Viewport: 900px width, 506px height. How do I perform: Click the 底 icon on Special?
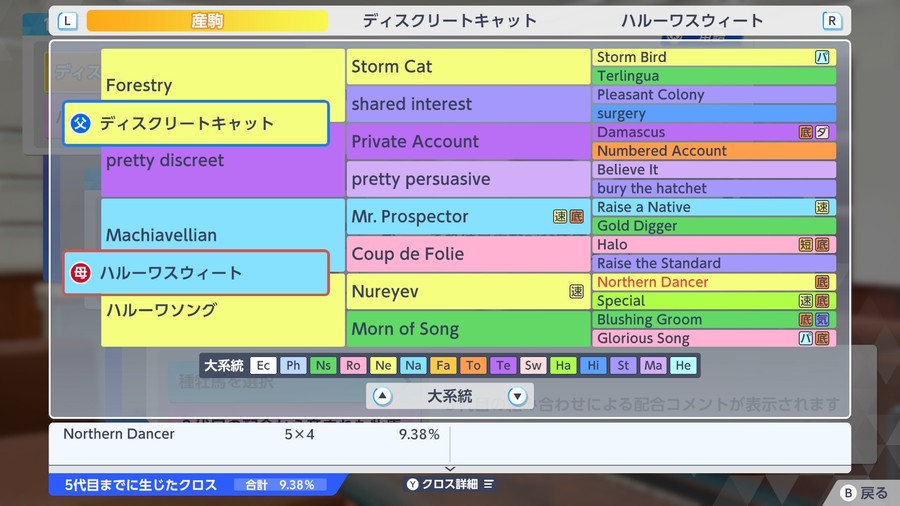(x=822, y=301)
